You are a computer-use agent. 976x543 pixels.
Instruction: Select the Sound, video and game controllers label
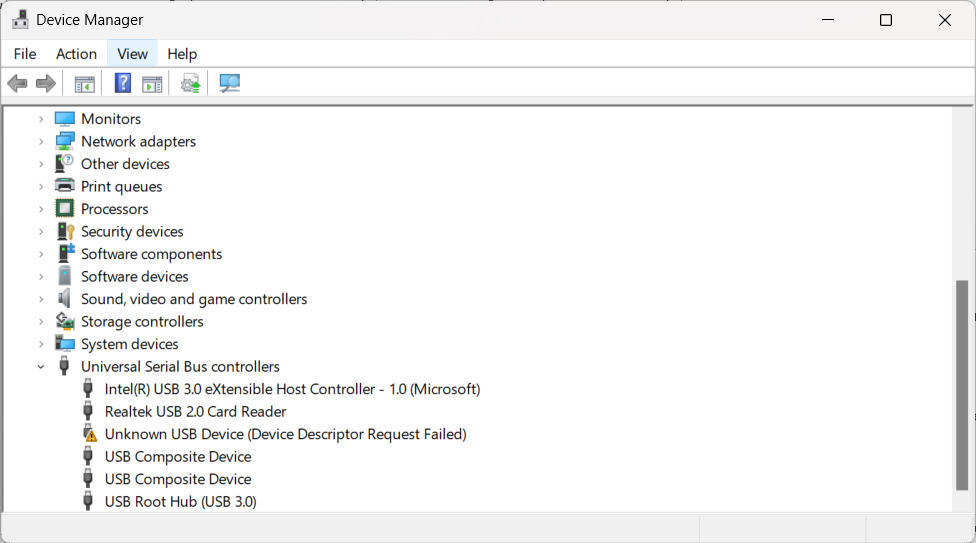click(x=194, y=299)
